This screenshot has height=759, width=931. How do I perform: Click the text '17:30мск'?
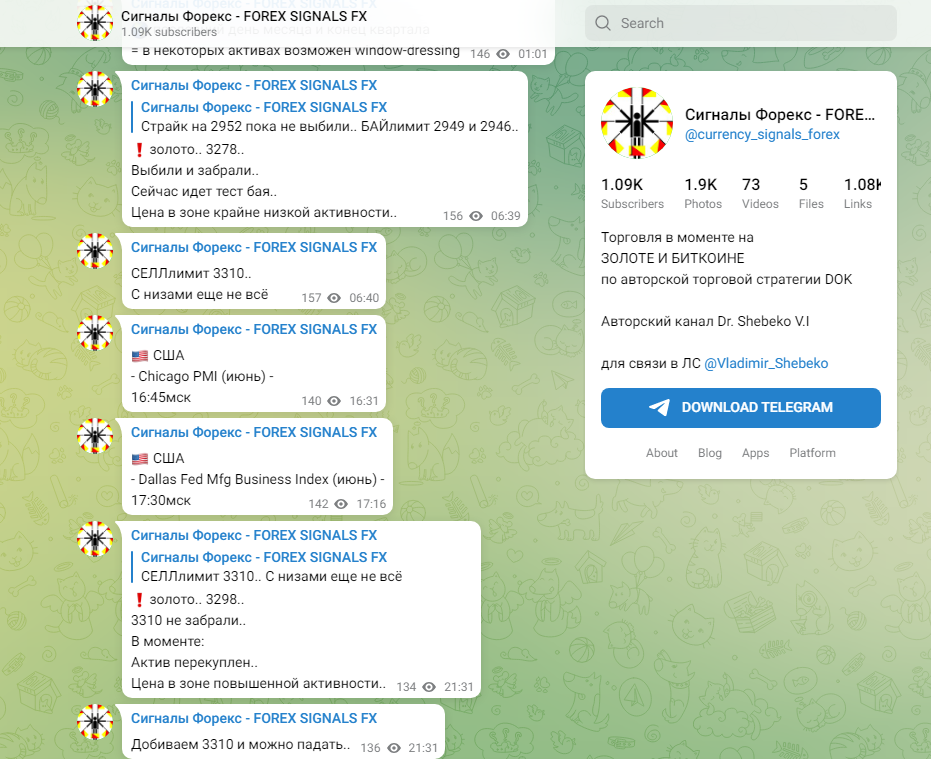coord(161,501)
